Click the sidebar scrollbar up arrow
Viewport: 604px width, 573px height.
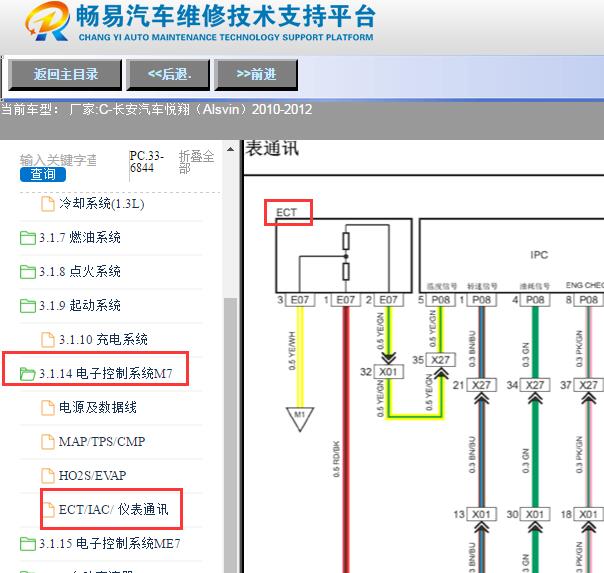point(230,149)
